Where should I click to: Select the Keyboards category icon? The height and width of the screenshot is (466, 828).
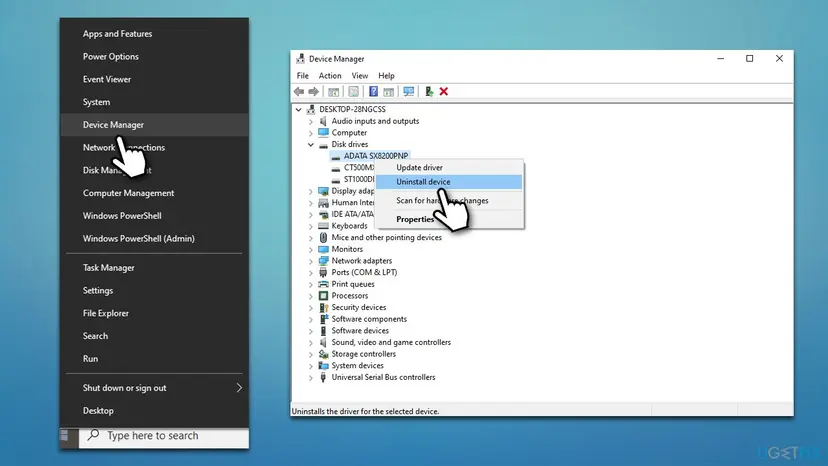323,226
